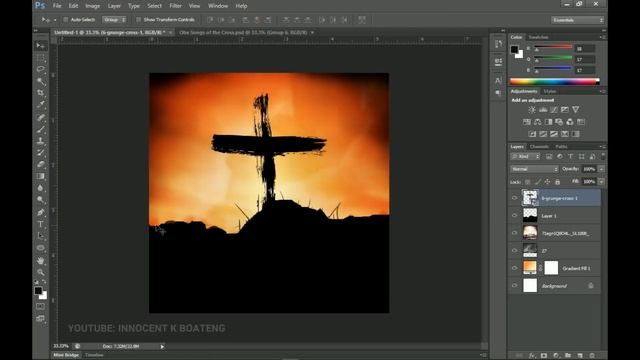The image size is (640, 360).
Task: Toggle Quick Mask mode in the toolbox
Action: pos(40,307)
